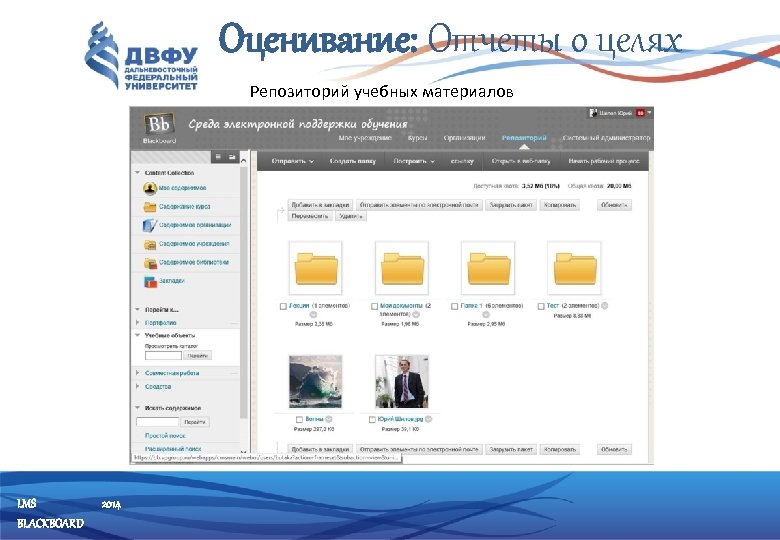780x540 pixels.
Task: Open the Расширенный поиск link
Action: 173,449
